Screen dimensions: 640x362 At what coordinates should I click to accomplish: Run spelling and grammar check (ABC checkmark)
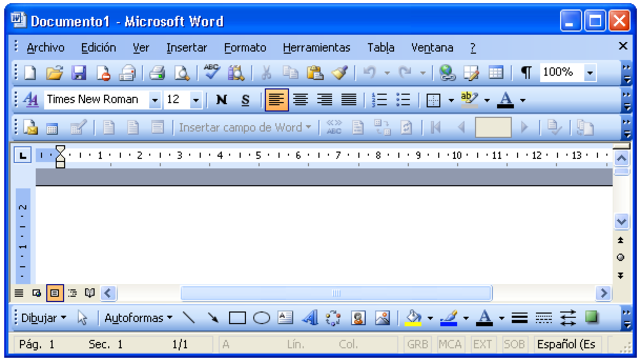[212, 72]
